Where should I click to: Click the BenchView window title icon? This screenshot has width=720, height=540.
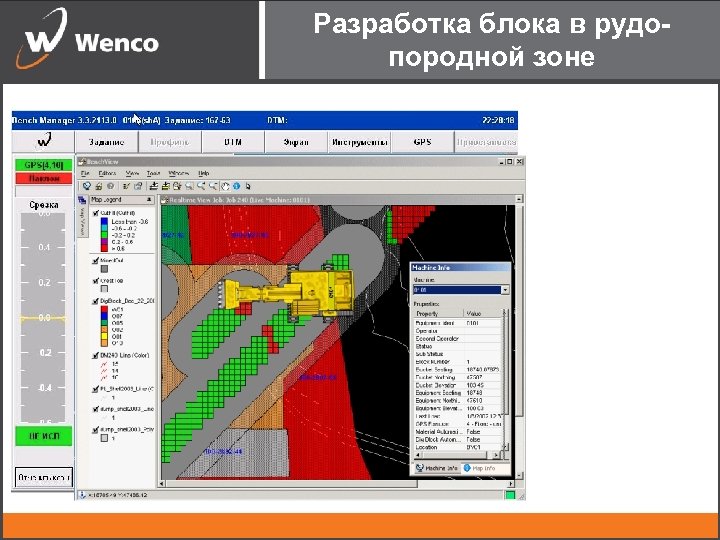[x=82, y=162]
